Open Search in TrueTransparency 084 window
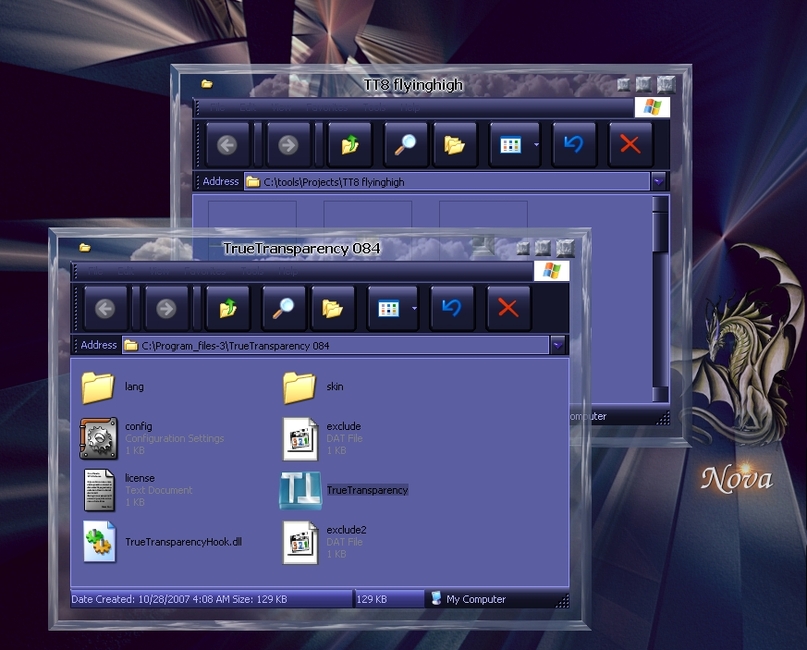This screenshot has width=807, height=650. pos(284,308)
